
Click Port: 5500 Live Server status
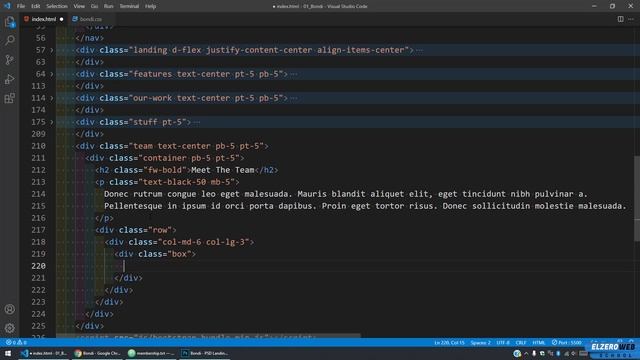(567, 342)
